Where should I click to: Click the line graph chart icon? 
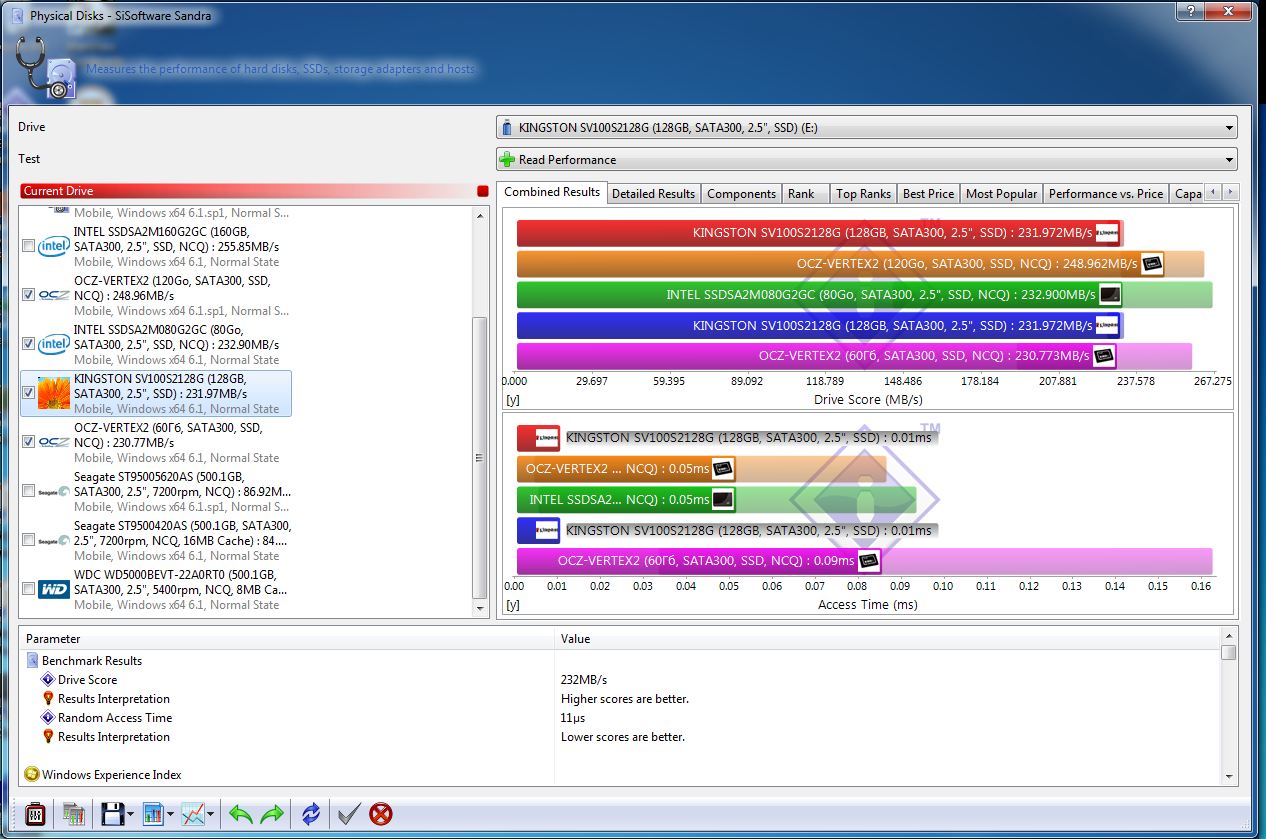(x=193, y=814)
